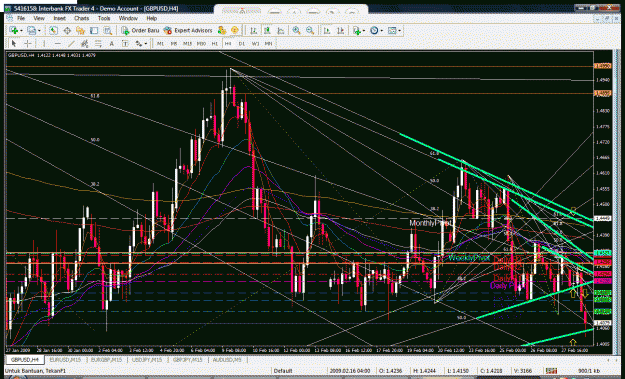
Task: Switch chart to D1 timeframe
Action: (242, 43)
